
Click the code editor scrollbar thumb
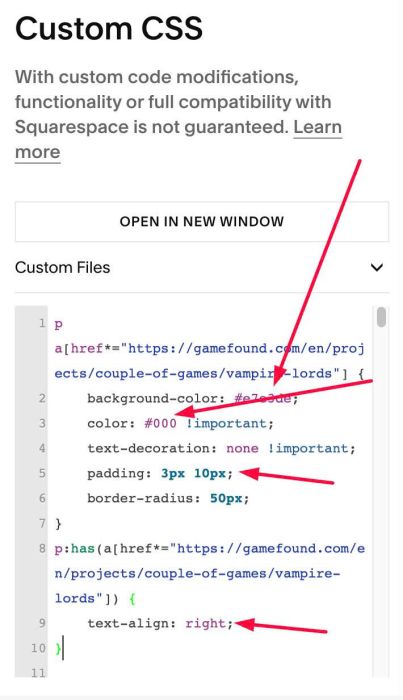(x=381, y=317)
